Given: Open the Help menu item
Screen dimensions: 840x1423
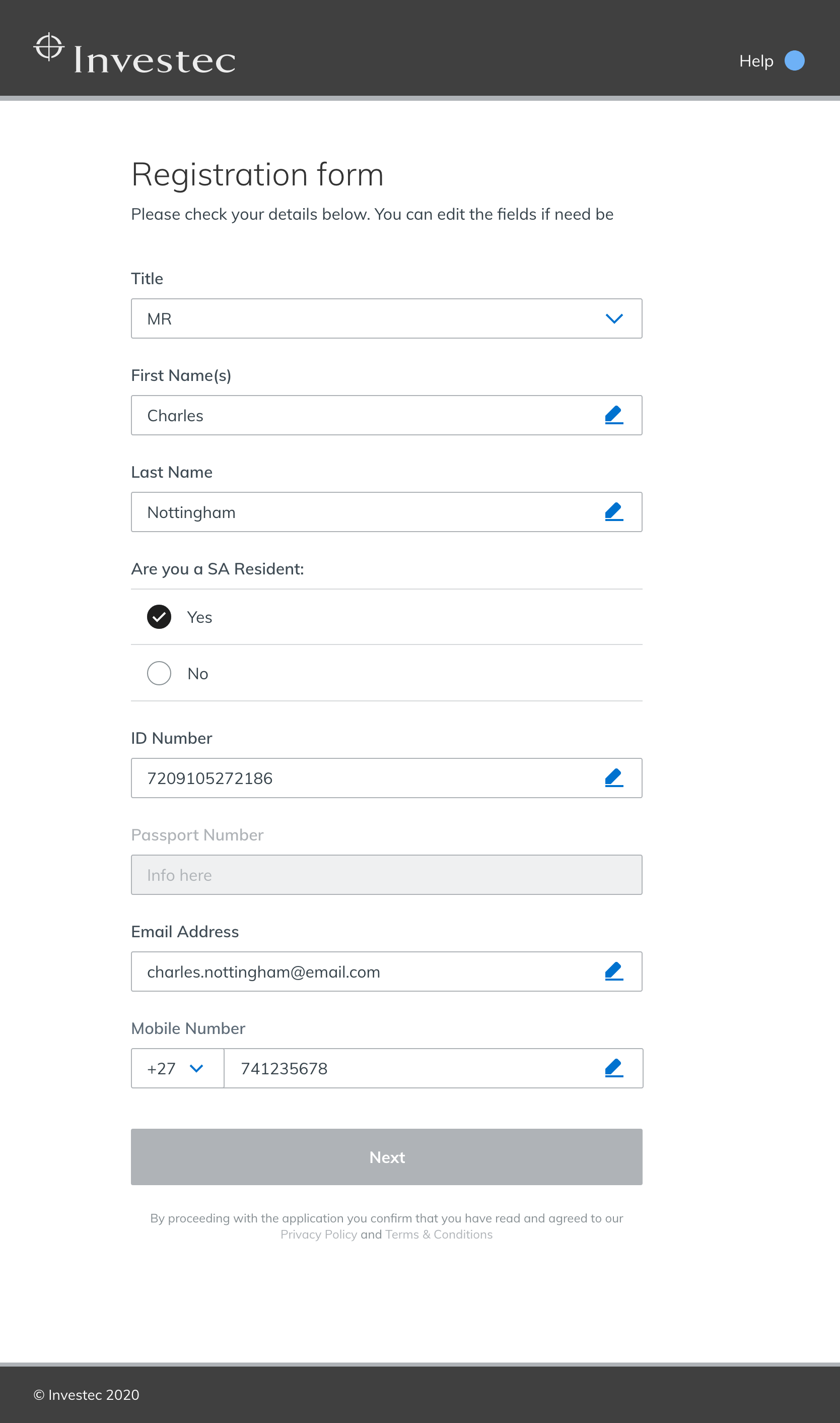Looking at the screenshot, I should point(756,61).
